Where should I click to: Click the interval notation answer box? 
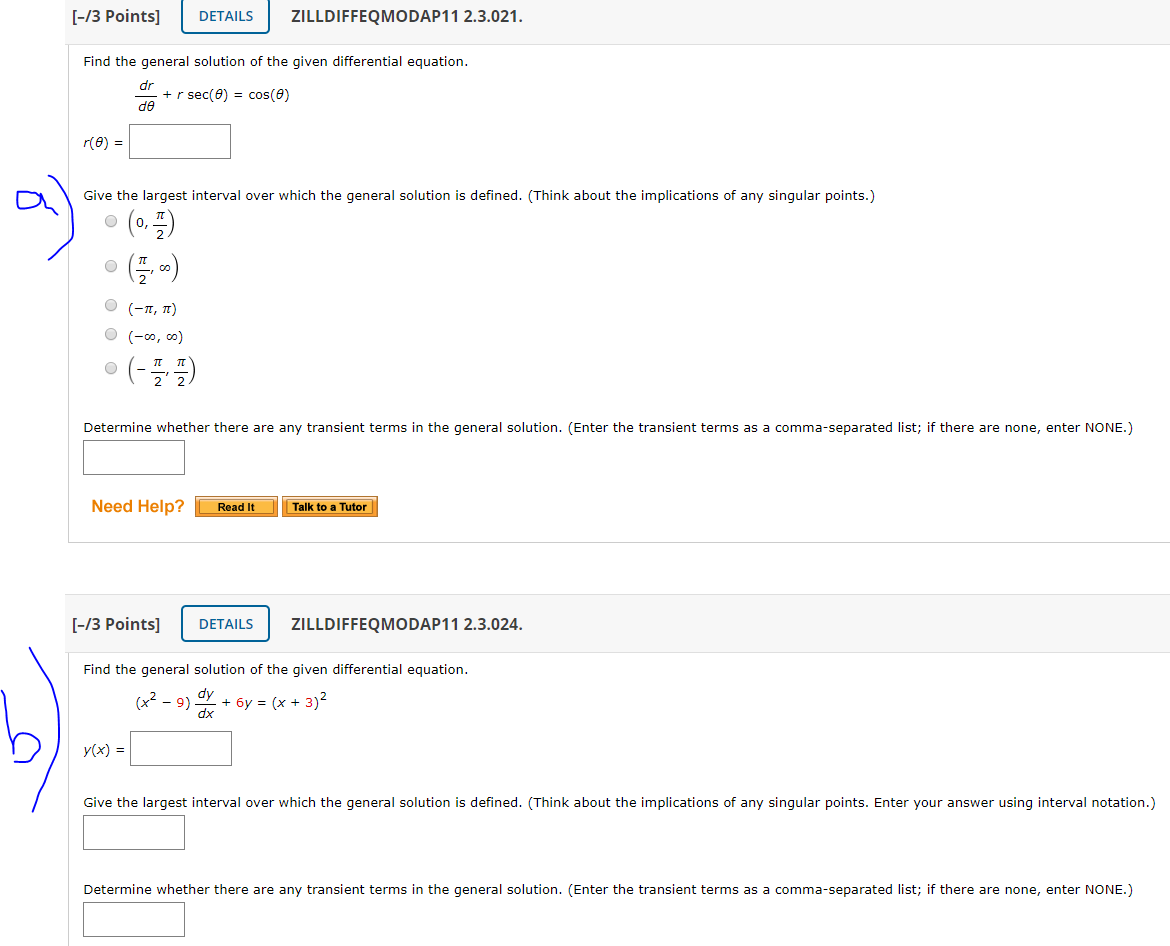tap(133, 832)
